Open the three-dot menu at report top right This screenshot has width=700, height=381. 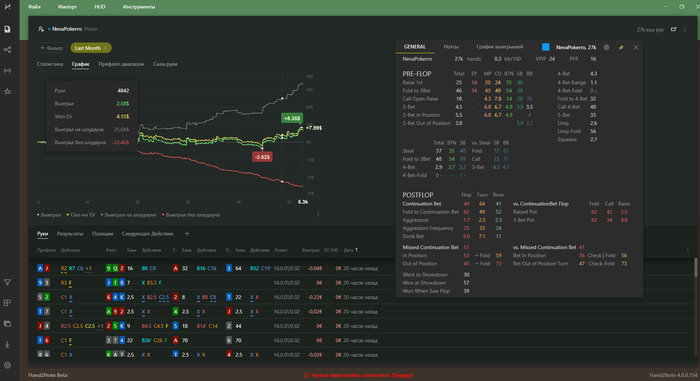coord(685,29)
